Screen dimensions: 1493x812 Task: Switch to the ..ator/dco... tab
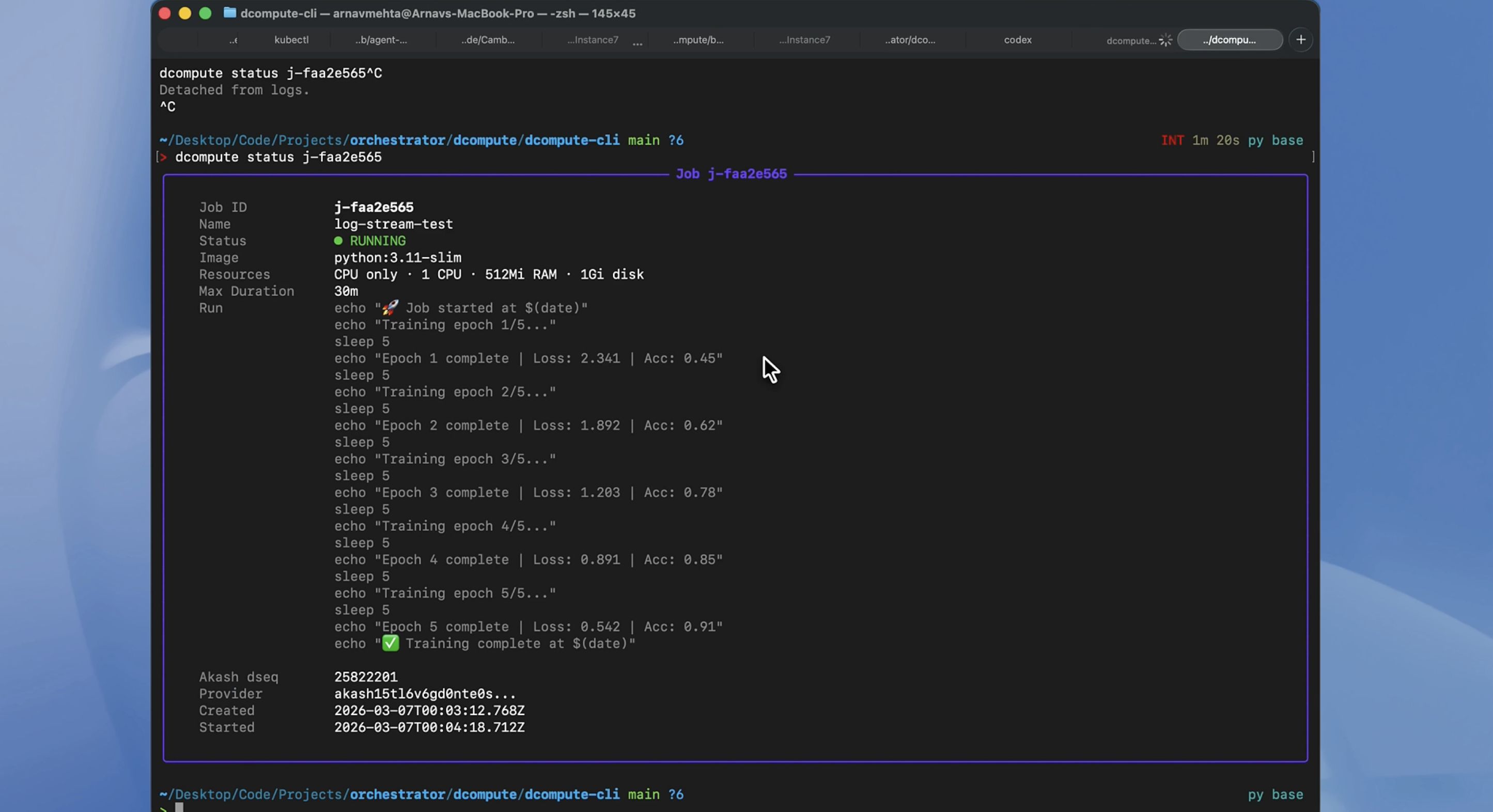point(909,40)
